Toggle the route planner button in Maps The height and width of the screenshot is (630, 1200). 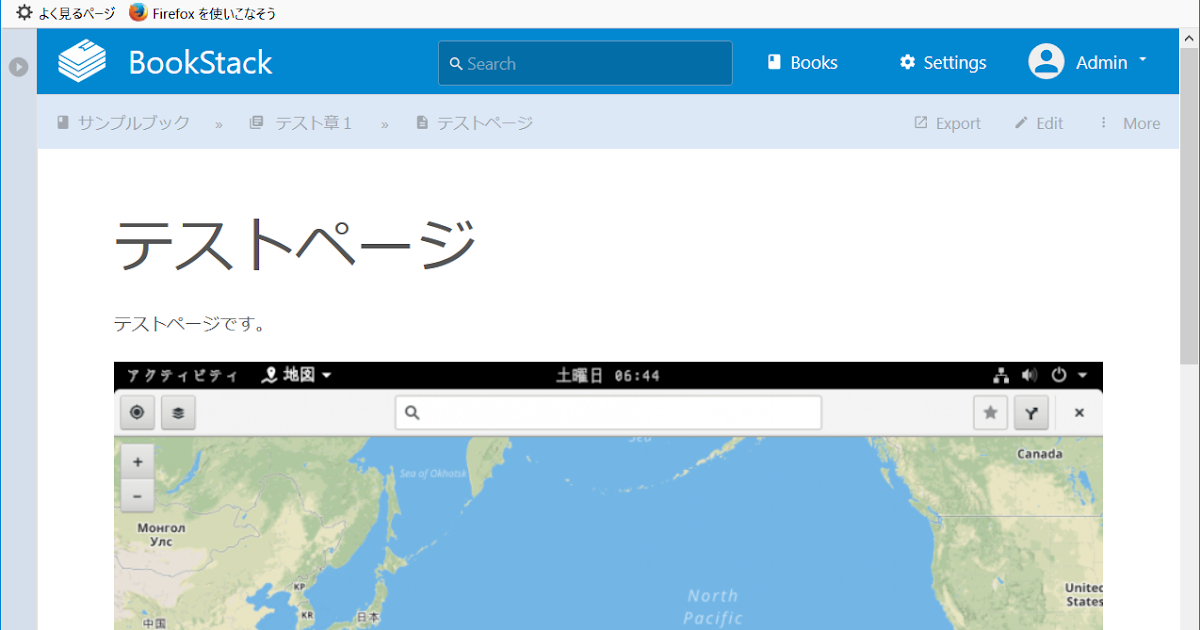tap(1031, 412)
